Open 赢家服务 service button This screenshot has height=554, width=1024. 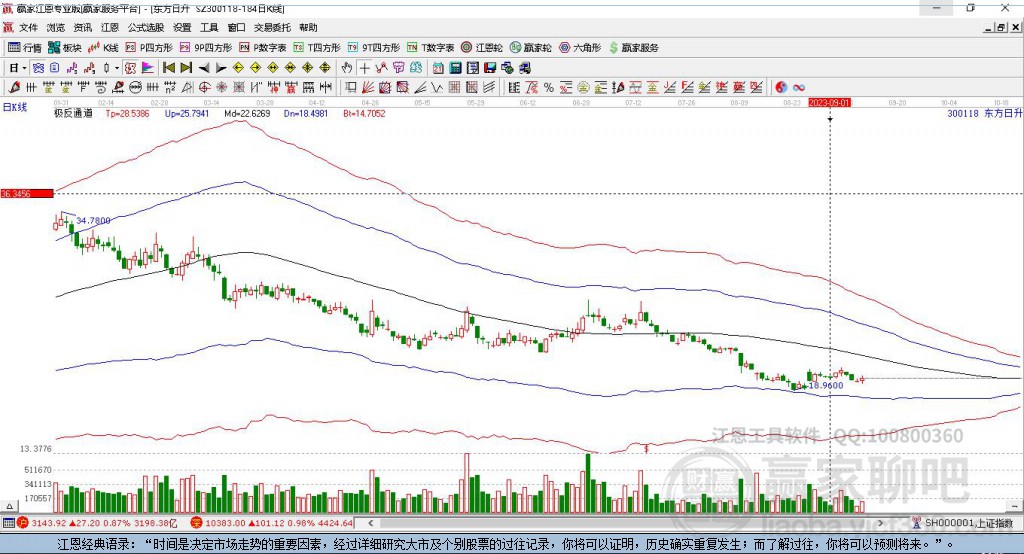(x=634, y=48)
